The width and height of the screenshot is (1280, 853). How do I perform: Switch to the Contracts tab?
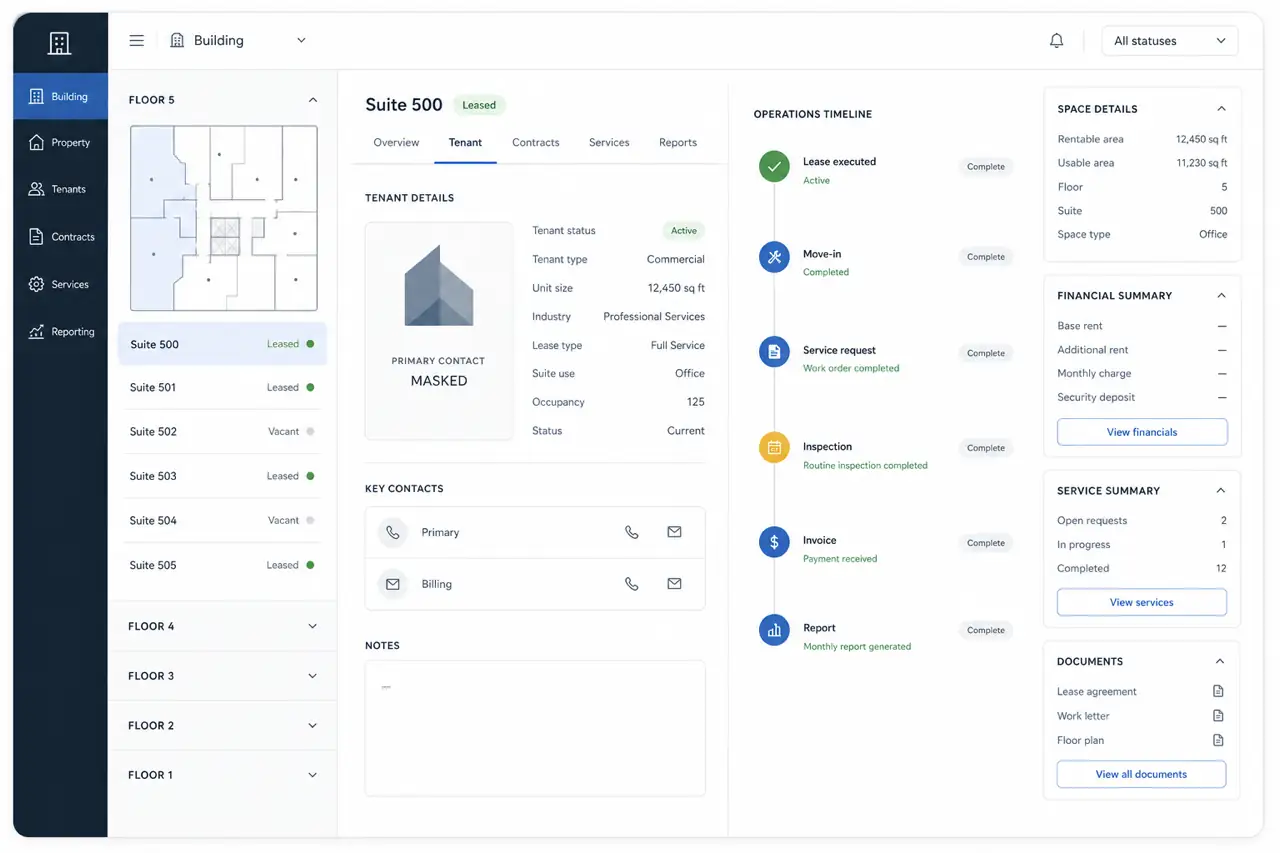[x=536, y=143]
